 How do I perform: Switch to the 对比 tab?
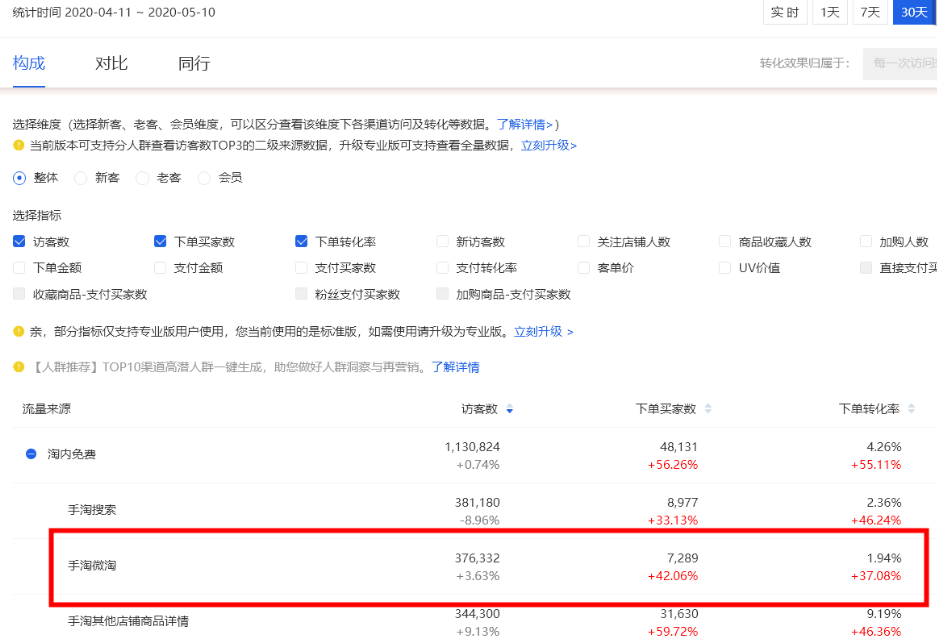point(111,63)
